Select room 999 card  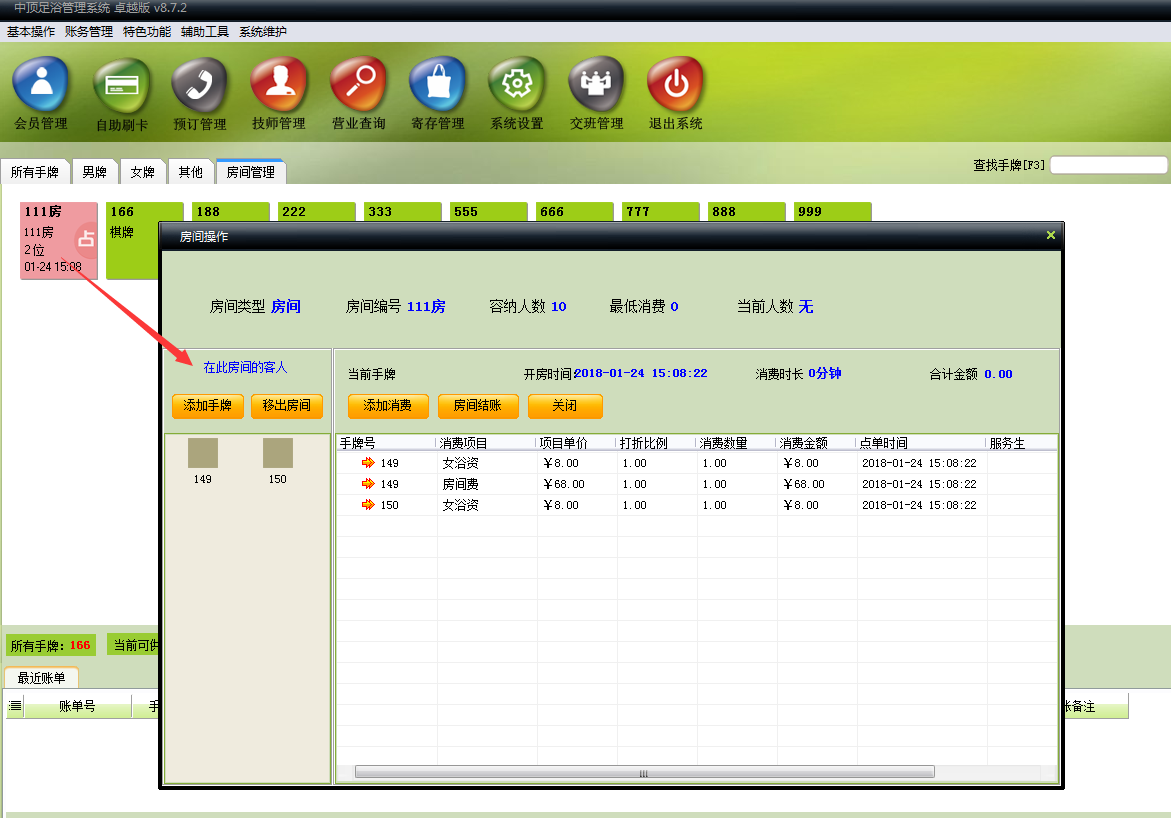(832, 211)
